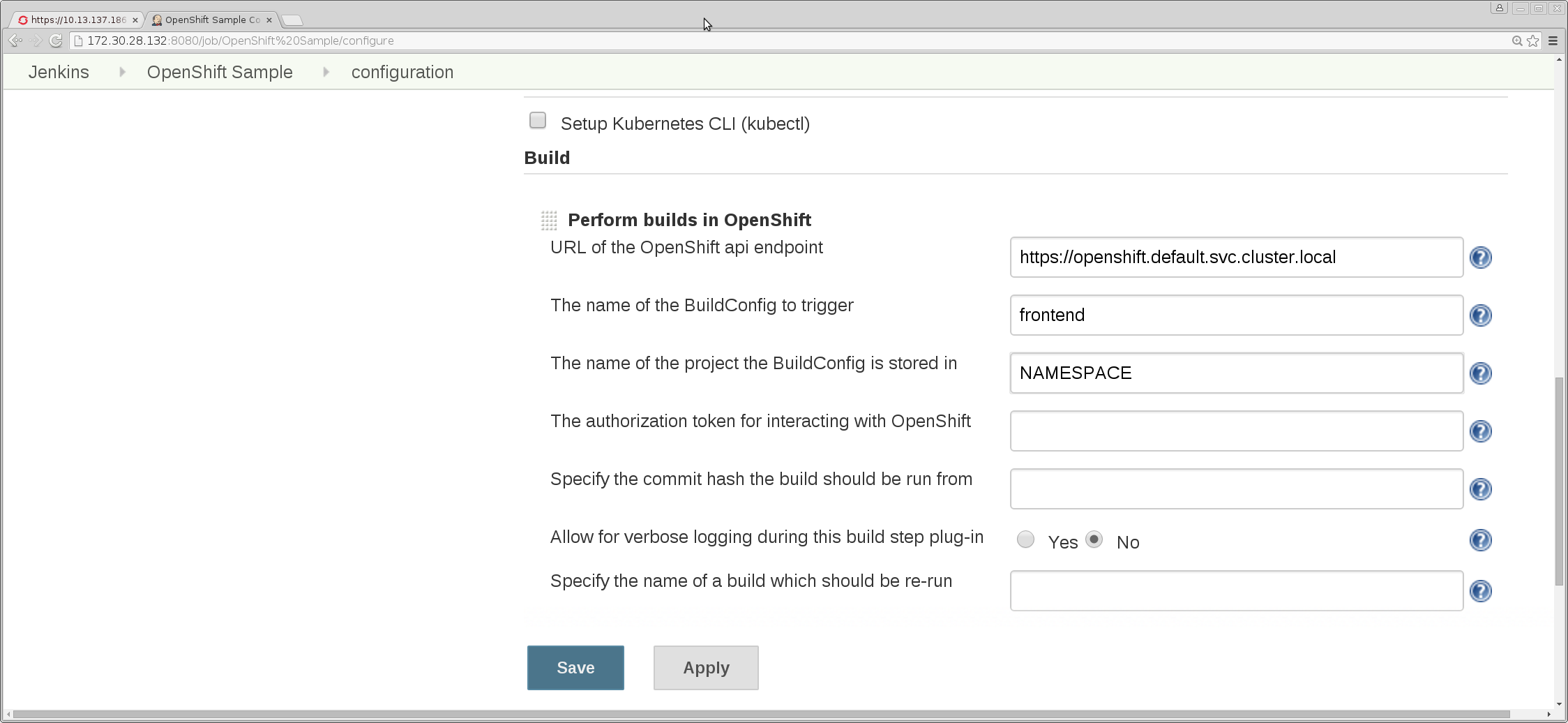Click the vertical scrollbar up arrow
This screenshot has height=723, width=1568.
[1559, 60]
